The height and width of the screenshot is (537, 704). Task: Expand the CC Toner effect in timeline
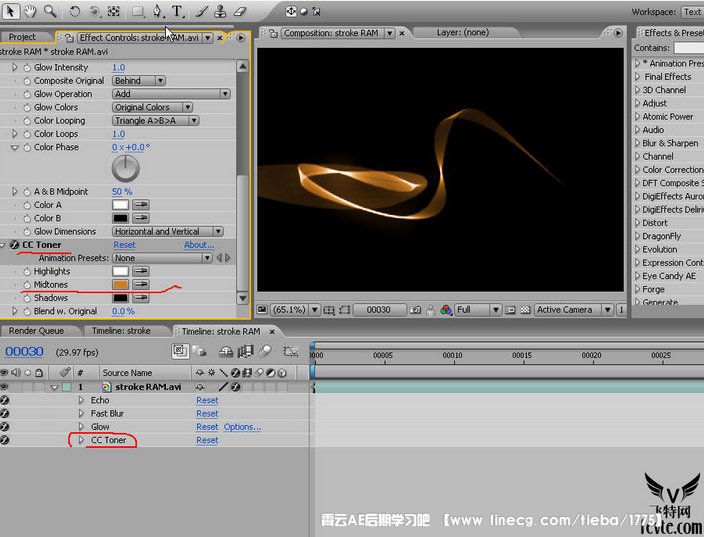81,440
